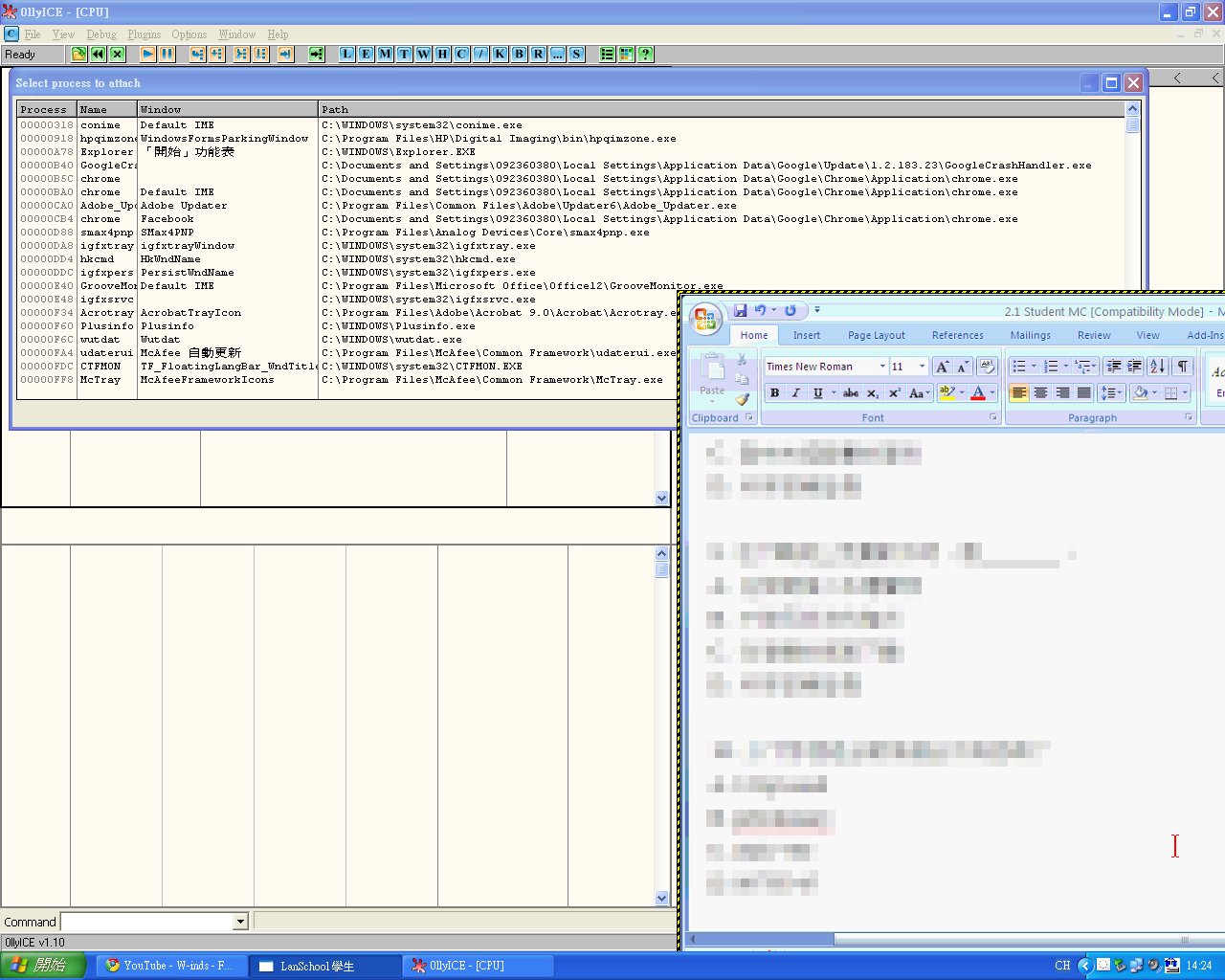Open help with question mark icon
The height and width of the screenshot is (980, 1225).
point(646,55)
